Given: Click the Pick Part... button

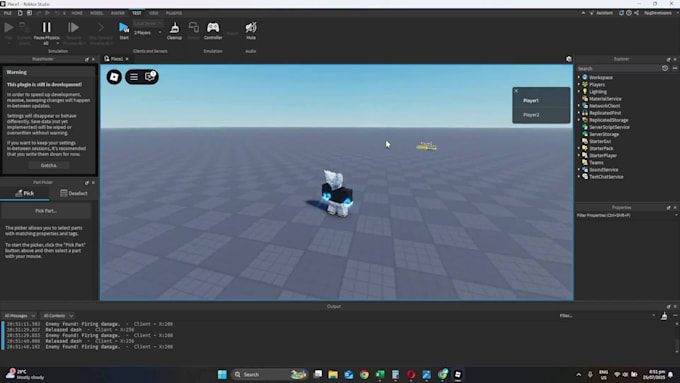Looking at the screenshot, I should point(46,211).
